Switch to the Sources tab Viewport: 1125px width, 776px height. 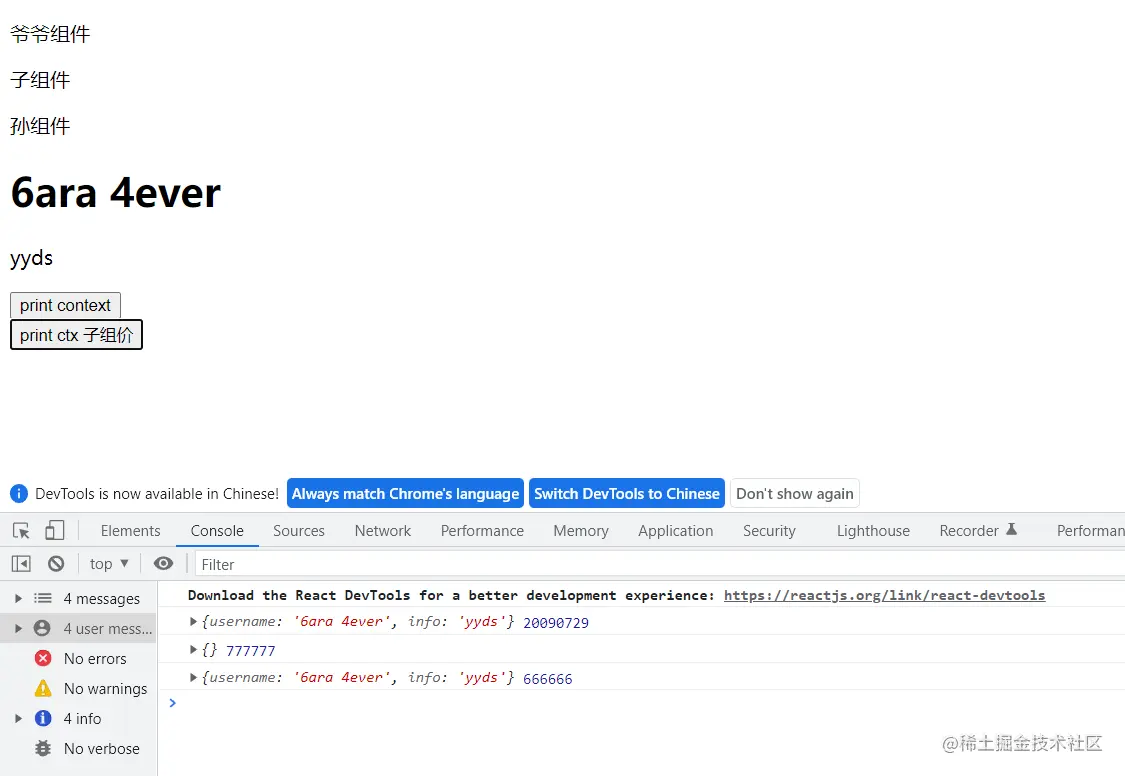pos(299,531)
